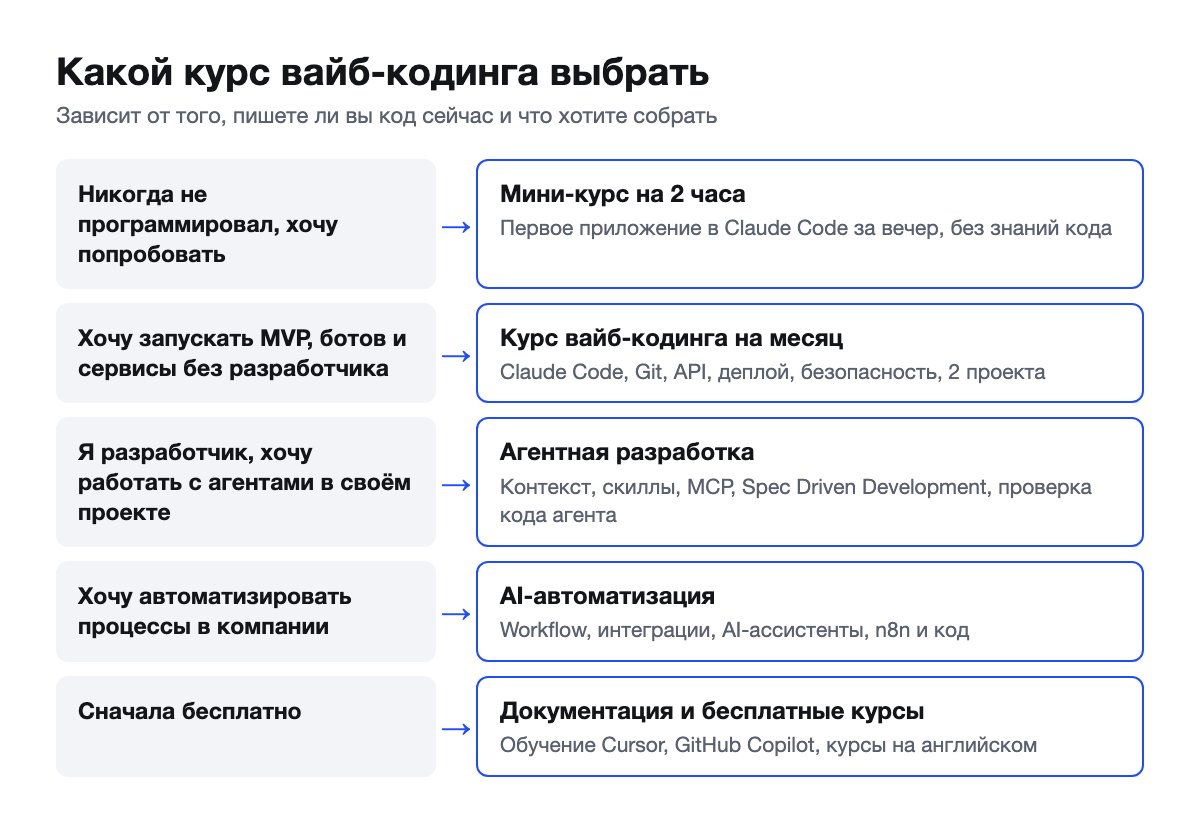Pick the 'Я разработчик, хочу работать с агентами' box
Viewport: 1200px width, 813px height.
click(246, 482)
